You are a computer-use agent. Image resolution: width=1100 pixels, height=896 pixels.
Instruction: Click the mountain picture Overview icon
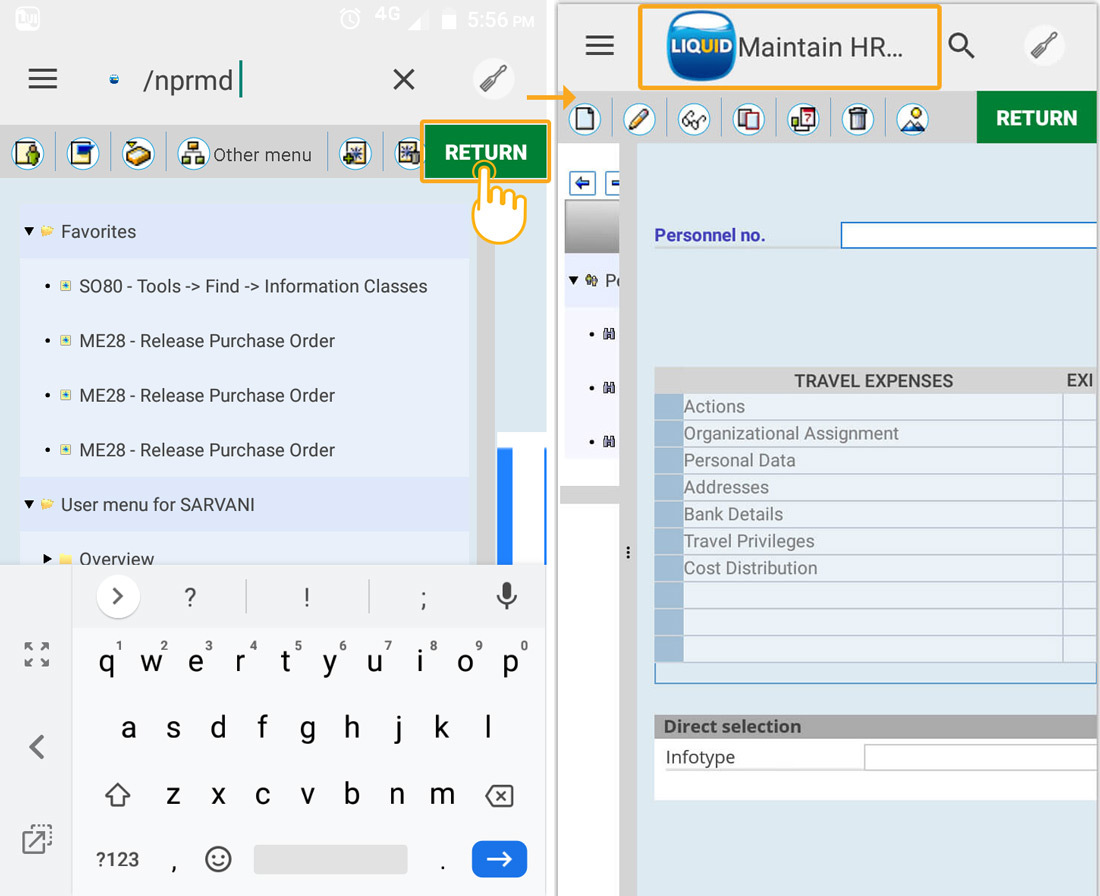point(911,120)
